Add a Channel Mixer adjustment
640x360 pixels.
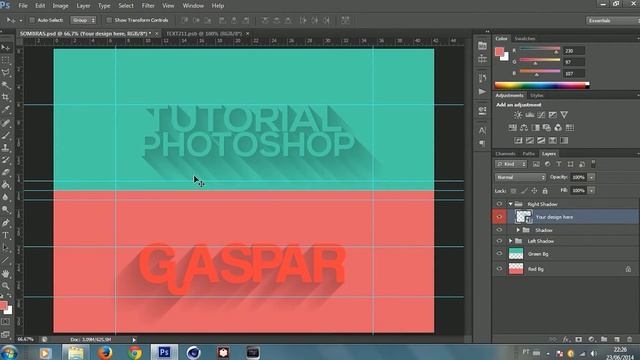click(x=558, y=128)
